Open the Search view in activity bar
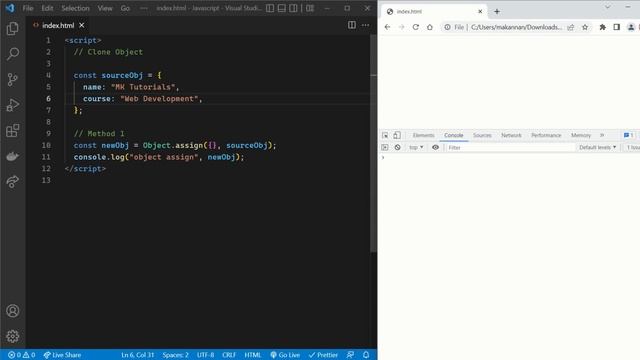Viewport: 640px width, 360px height. 13,54
